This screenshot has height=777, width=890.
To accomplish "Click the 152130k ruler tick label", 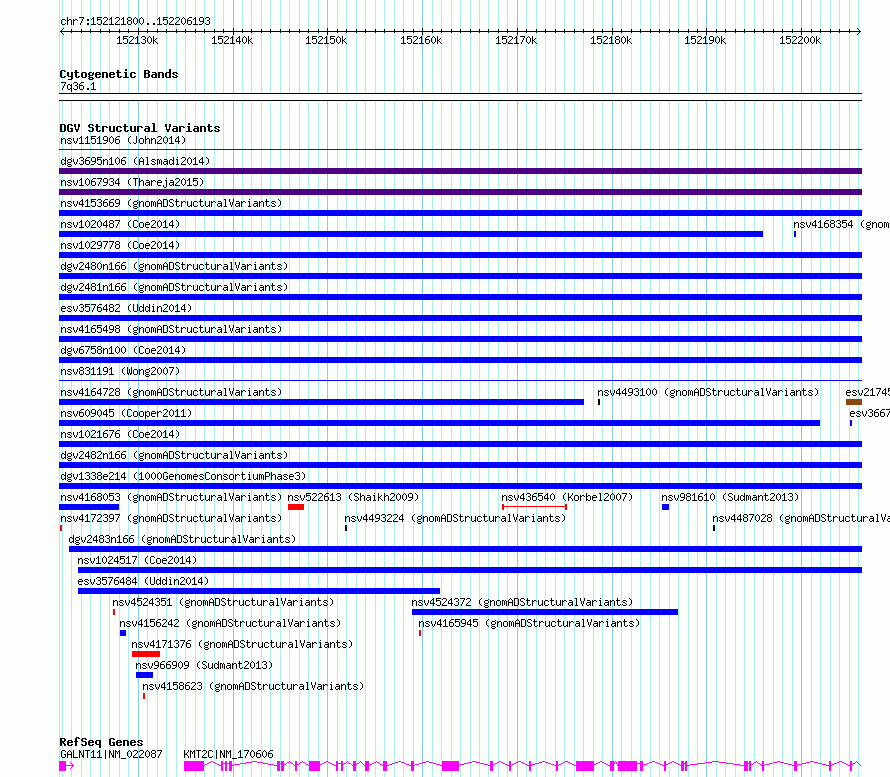I will 137,40.
